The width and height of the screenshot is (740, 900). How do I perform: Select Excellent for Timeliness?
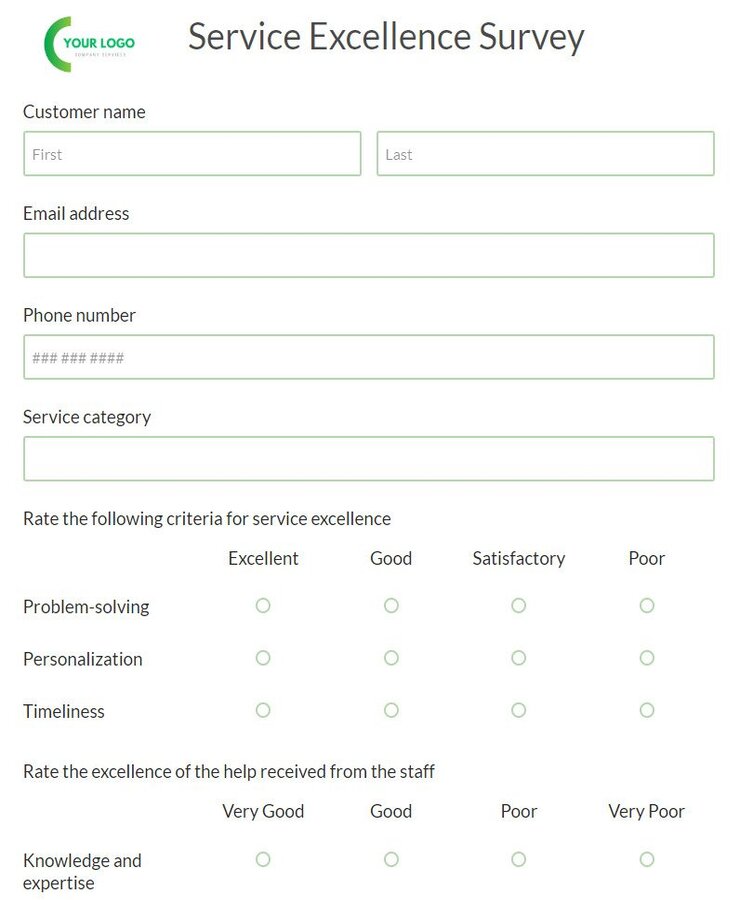(x=263, y=710)
